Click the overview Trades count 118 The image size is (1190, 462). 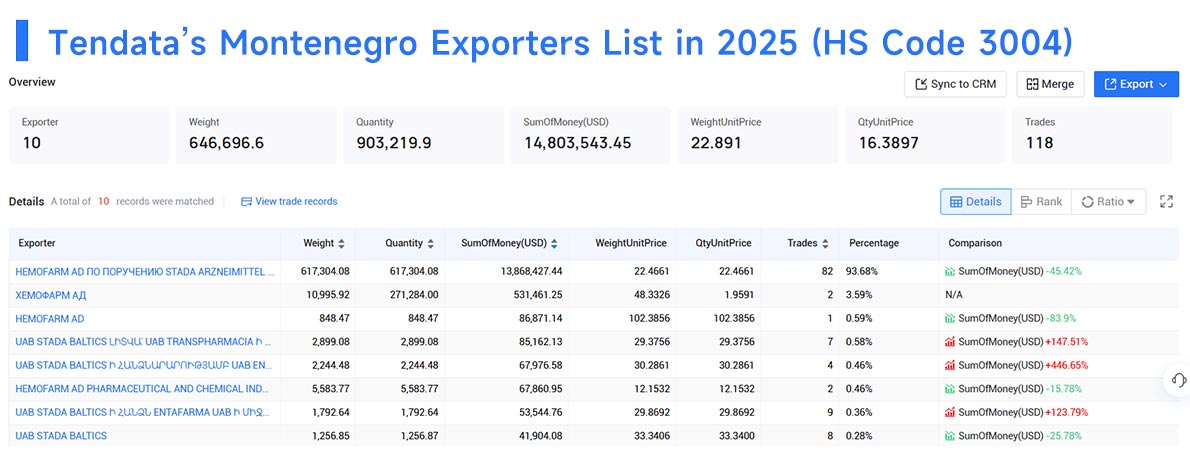pos(1039,143)
